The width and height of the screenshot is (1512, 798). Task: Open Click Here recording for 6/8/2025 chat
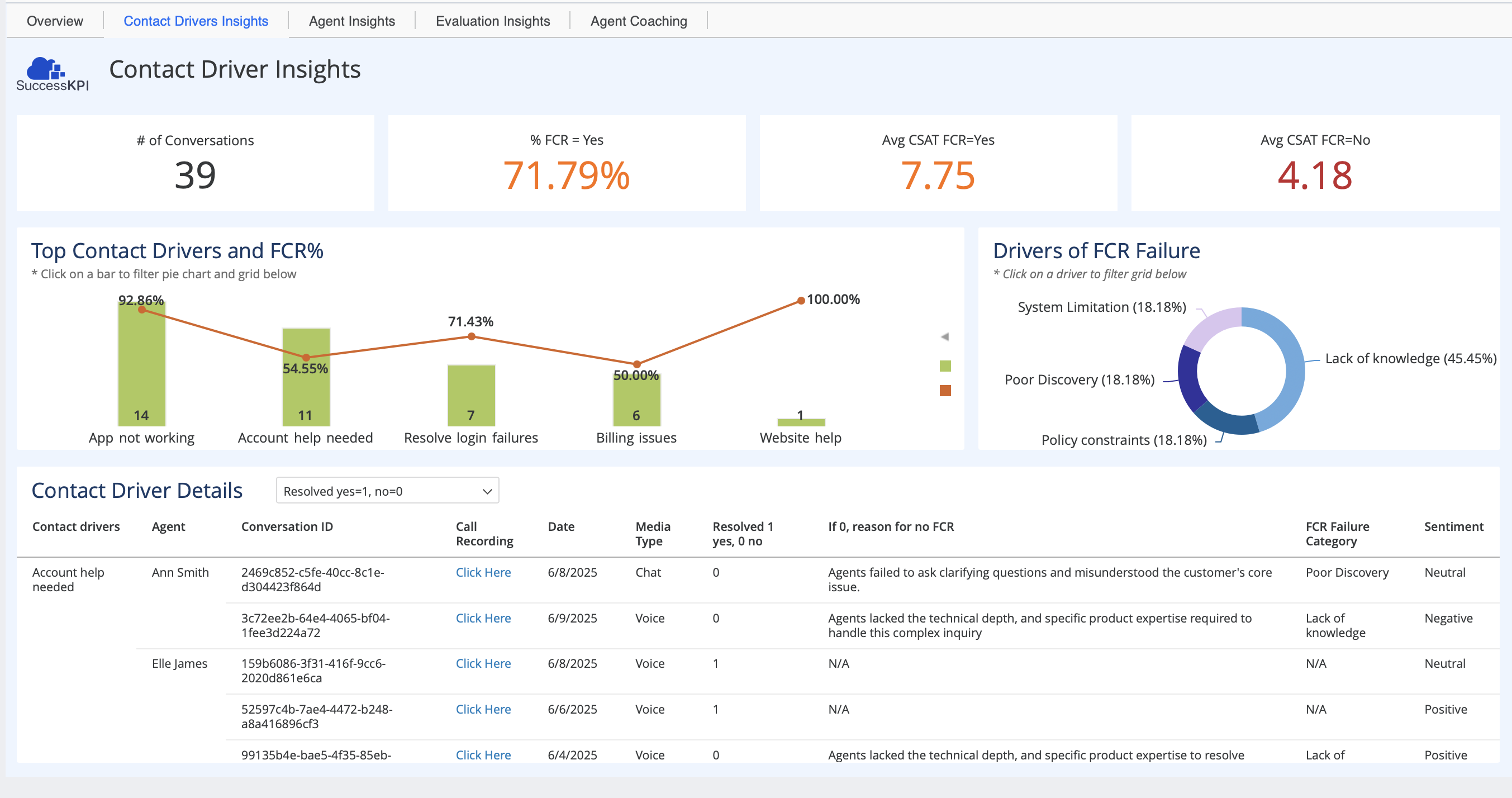pyautogui.click(x=483, y=572)
